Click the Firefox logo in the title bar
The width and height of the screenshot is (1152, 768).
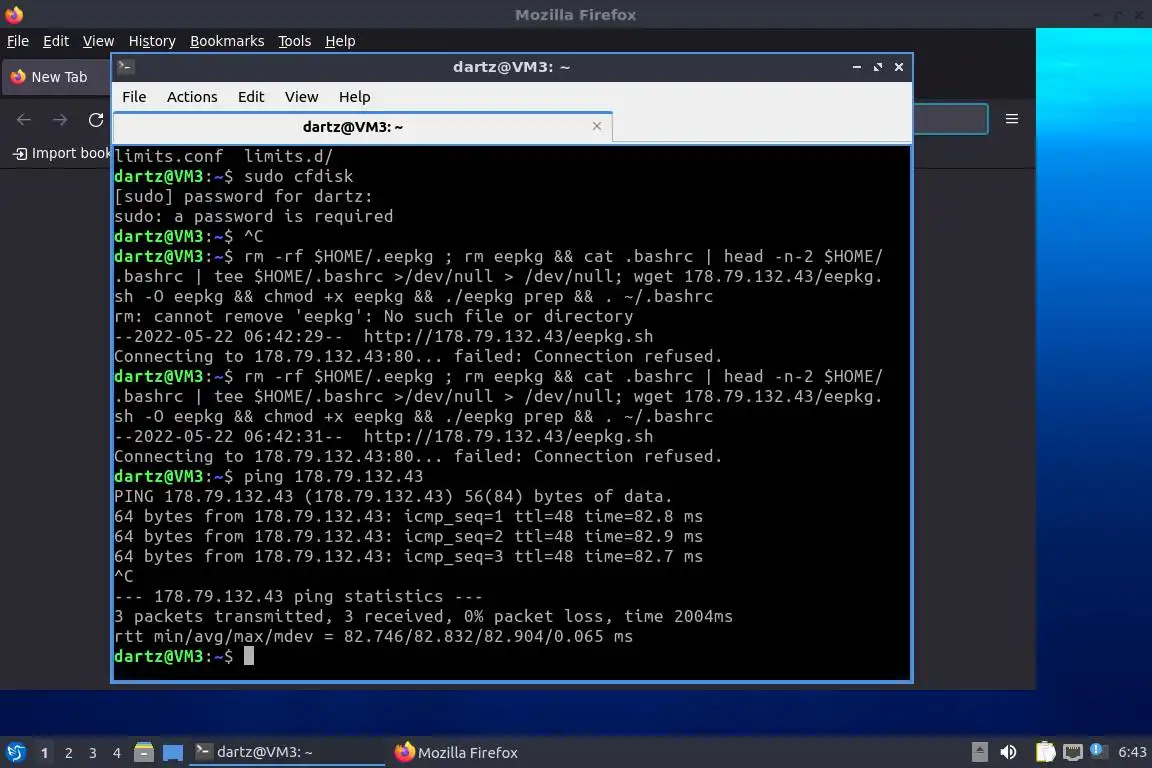pos(14,14)
